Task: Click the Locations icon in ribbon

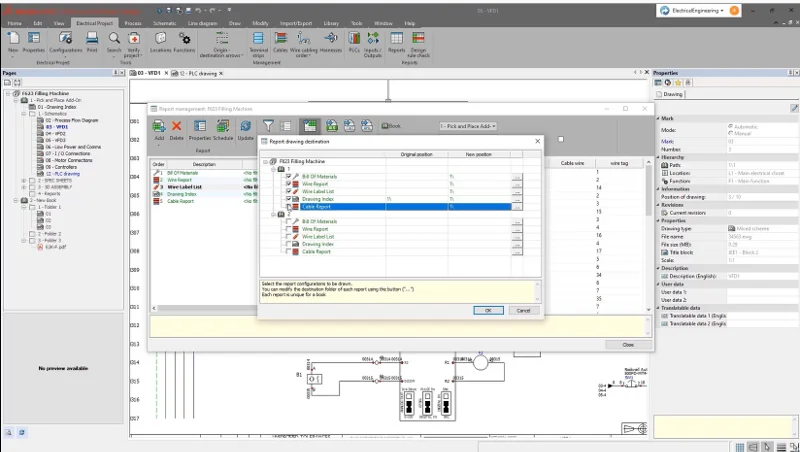Action: (x=160, y=38)
